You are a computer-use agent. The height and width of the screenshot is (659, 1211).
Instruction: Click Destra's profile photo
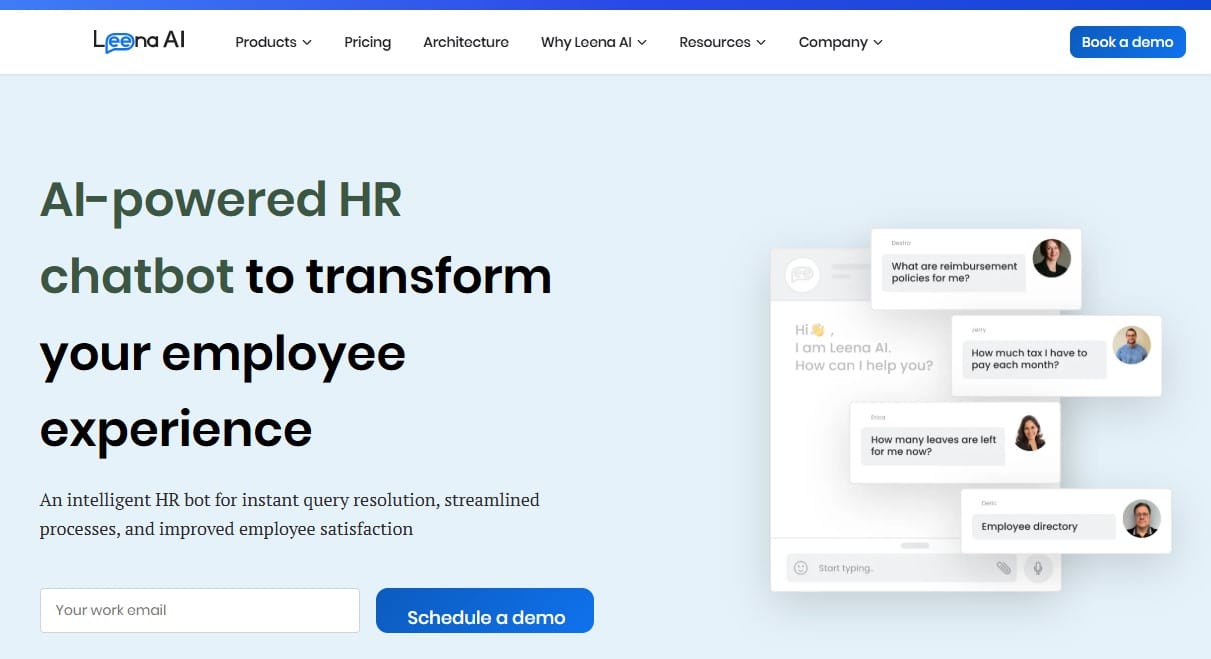pyautogui.click(x=1051, y=258)
